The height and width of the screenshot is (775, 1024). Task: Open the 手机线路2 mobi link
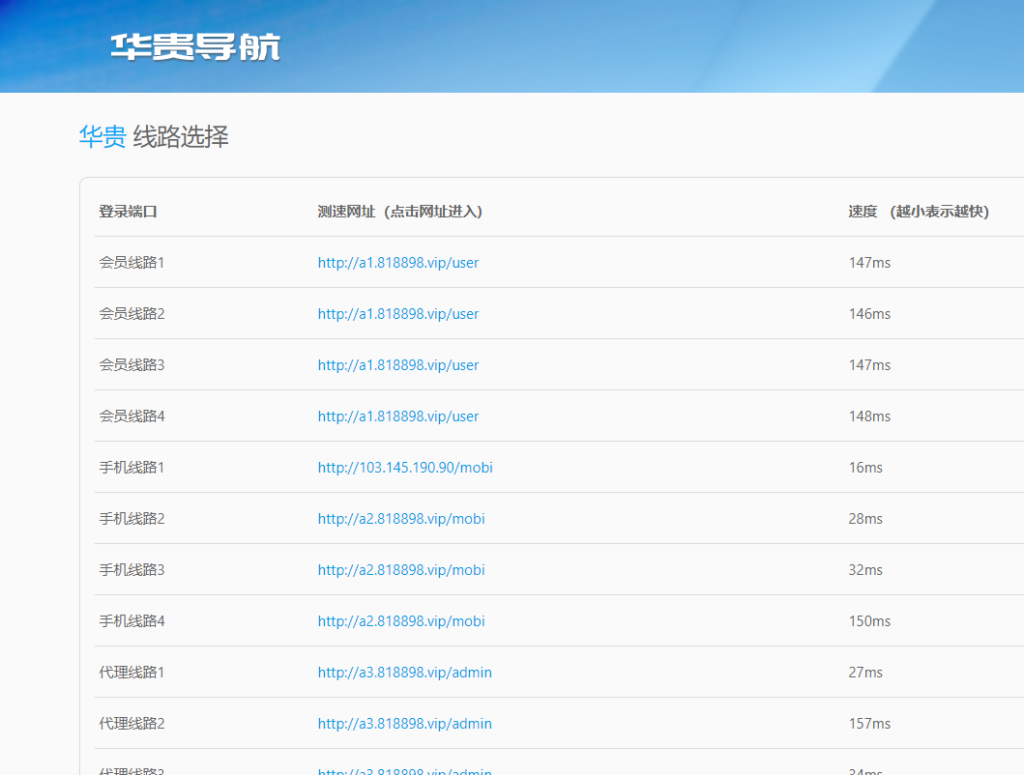click(x=401, y=518)
